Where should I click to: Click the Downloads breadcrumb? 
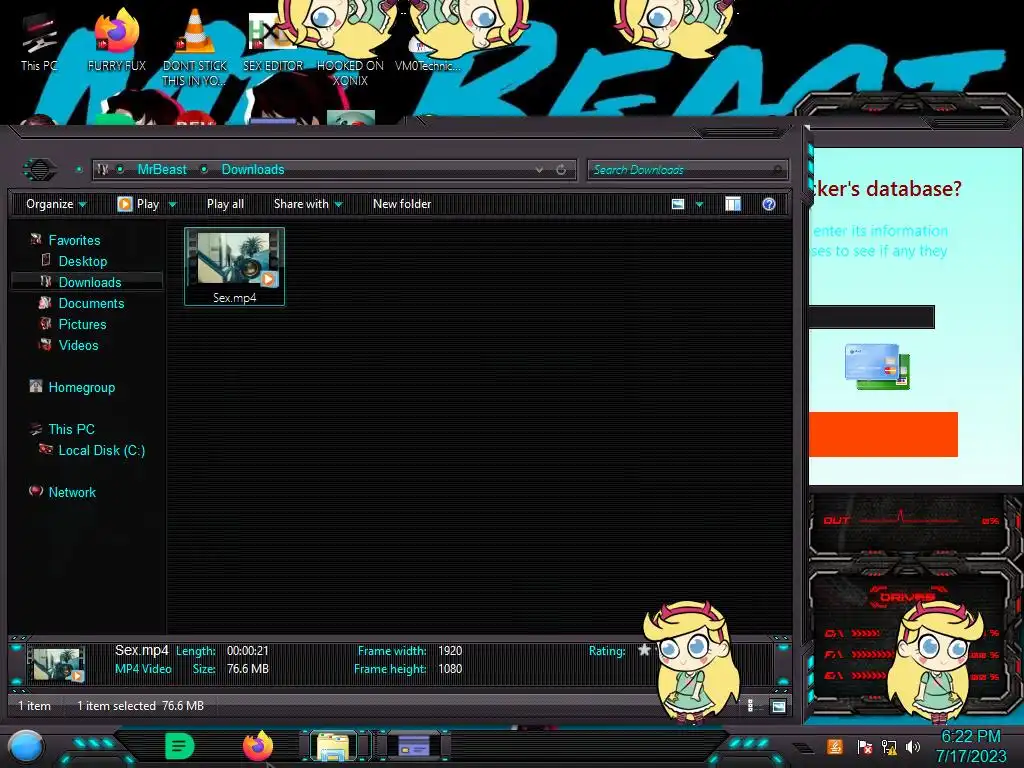(253, 170)
